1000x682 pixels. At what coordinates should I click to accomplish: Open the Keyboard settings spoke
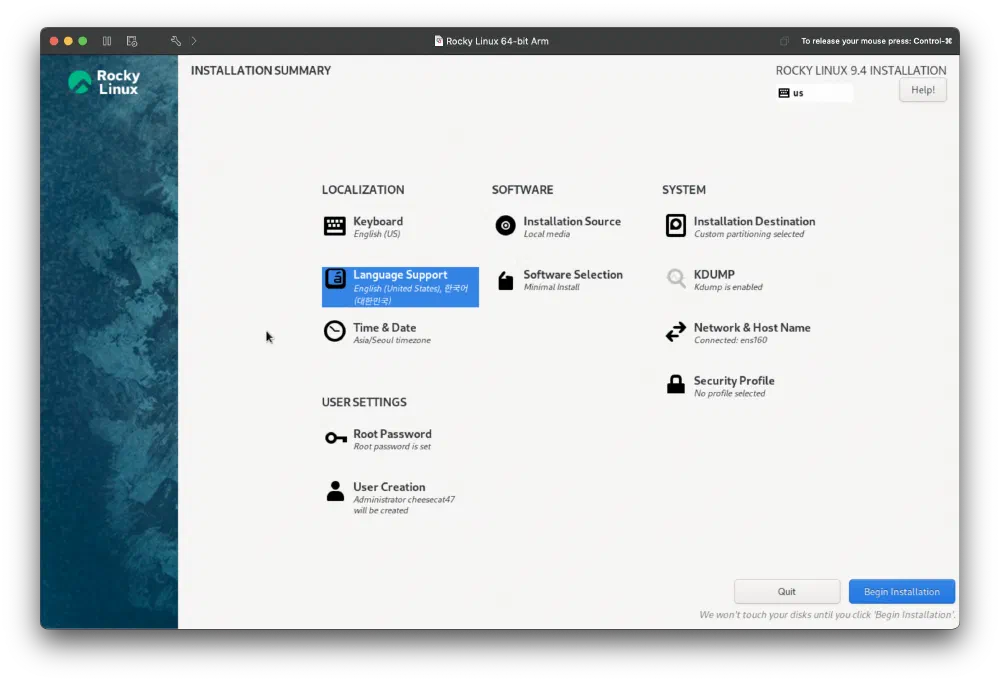coord(334,224)
